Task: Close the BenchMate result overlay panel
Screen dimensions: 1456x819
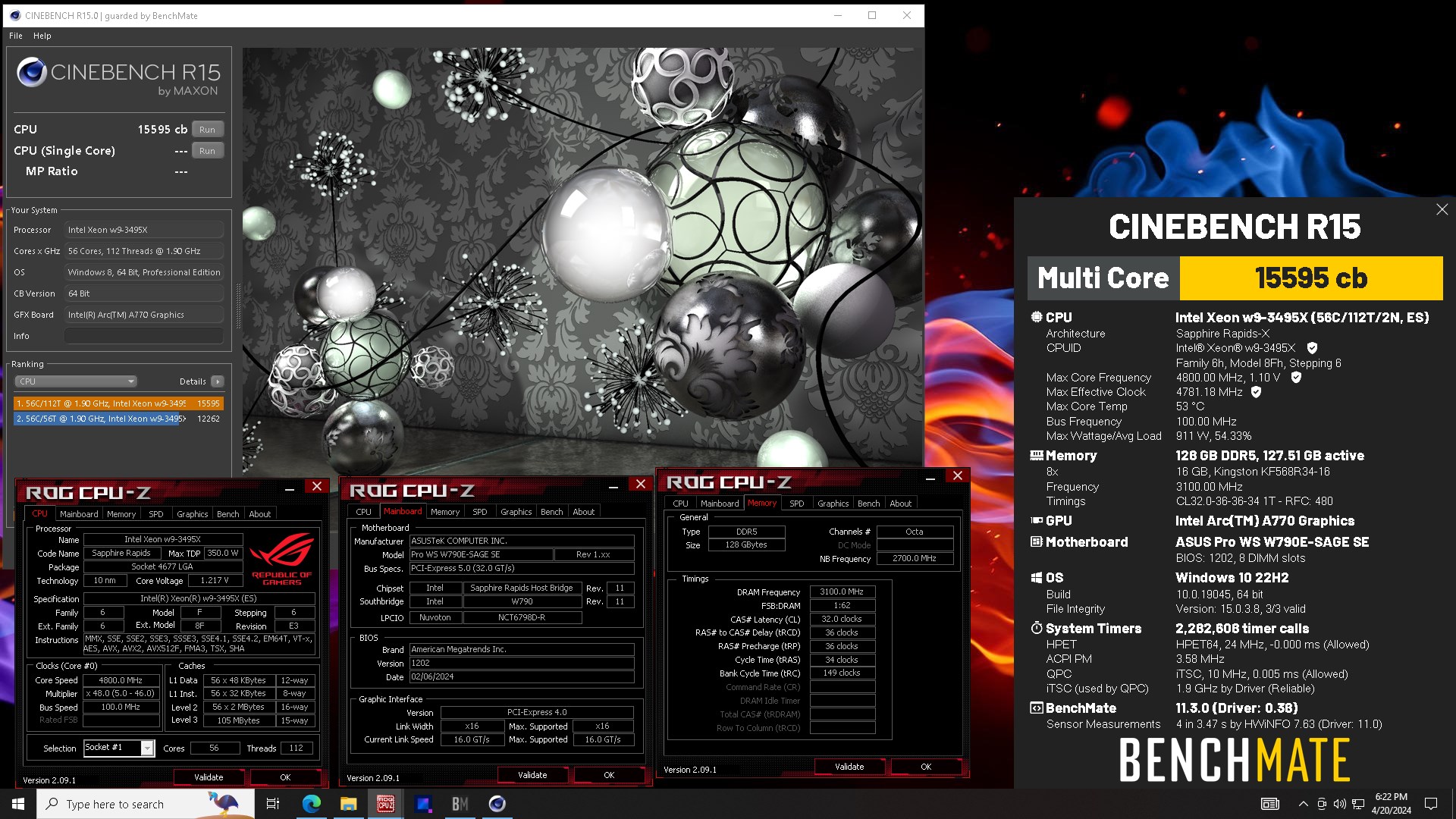Action: 1442,209
